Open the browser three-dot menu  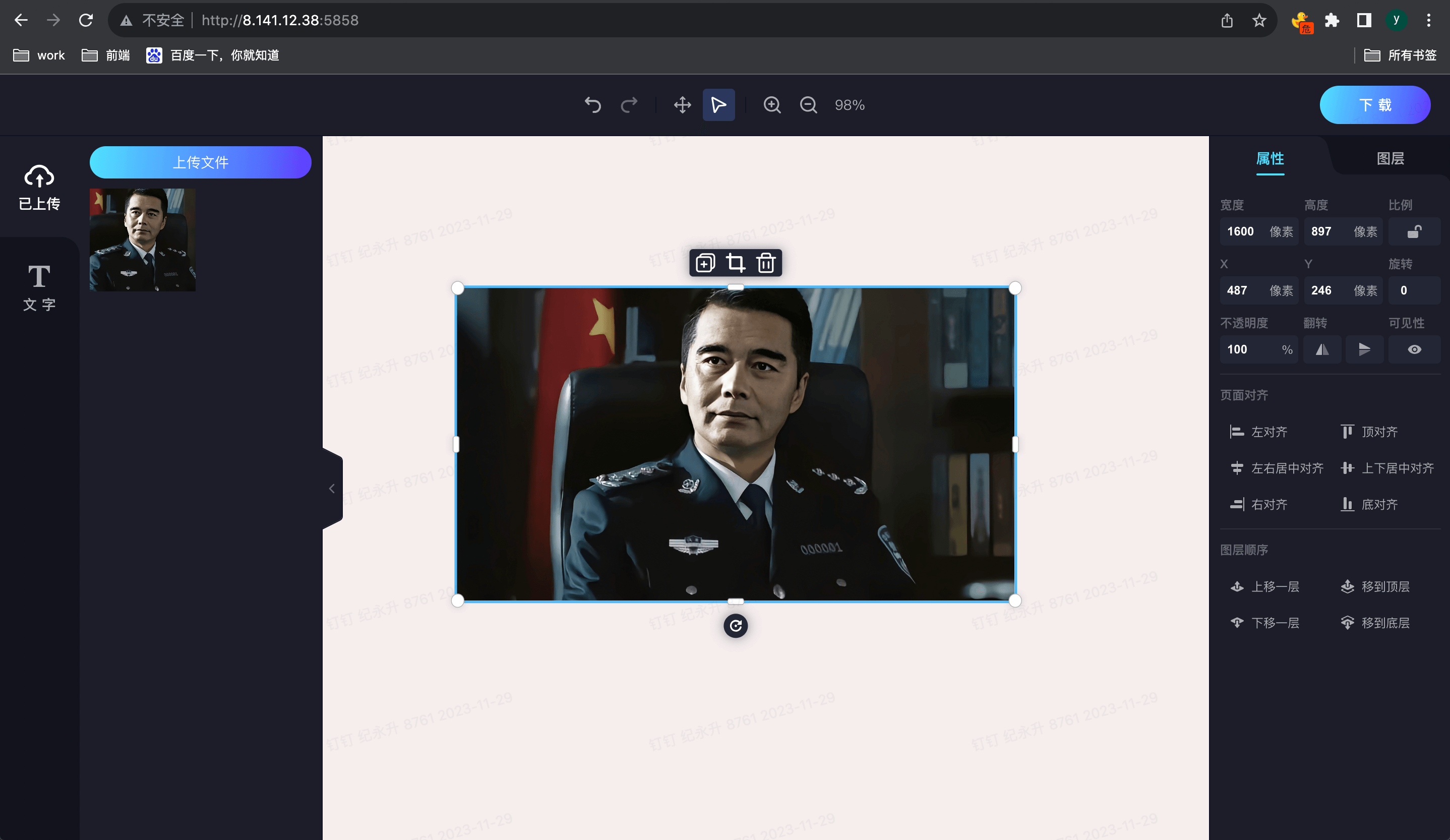click(1428, 20)
